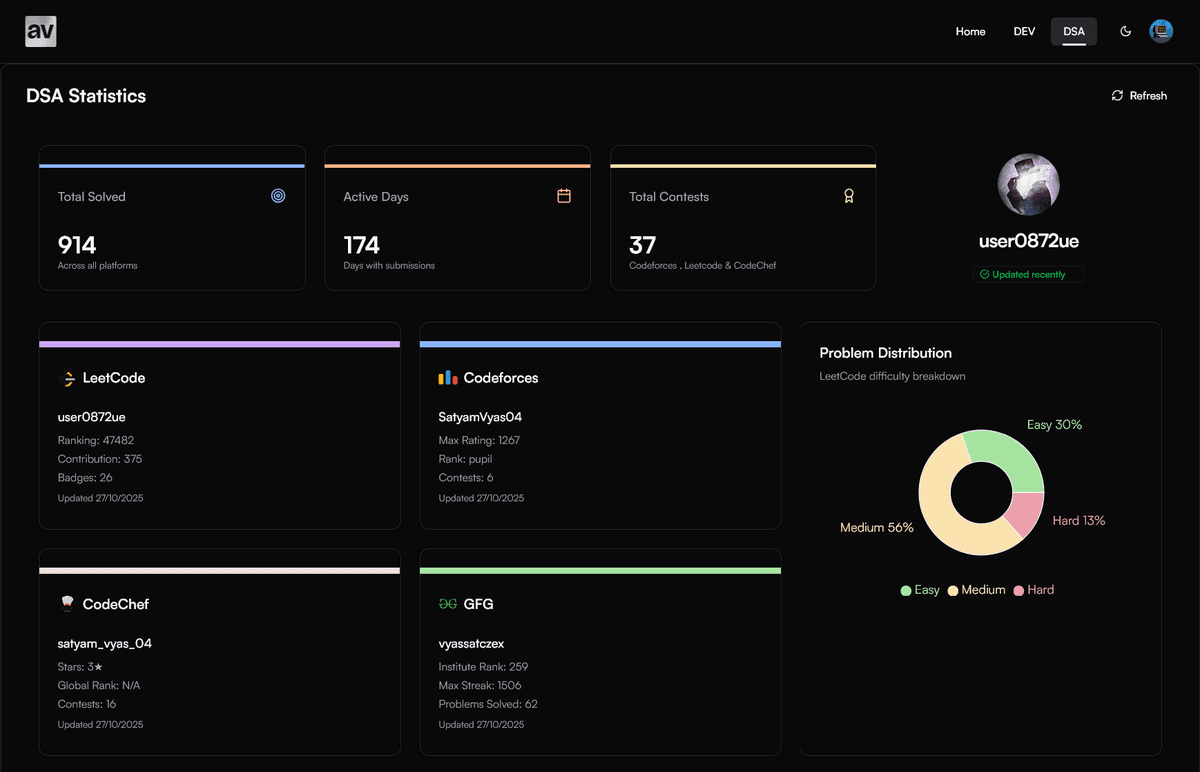
Task: Select the Codeforces bar-chart icon
Action: 449,378
